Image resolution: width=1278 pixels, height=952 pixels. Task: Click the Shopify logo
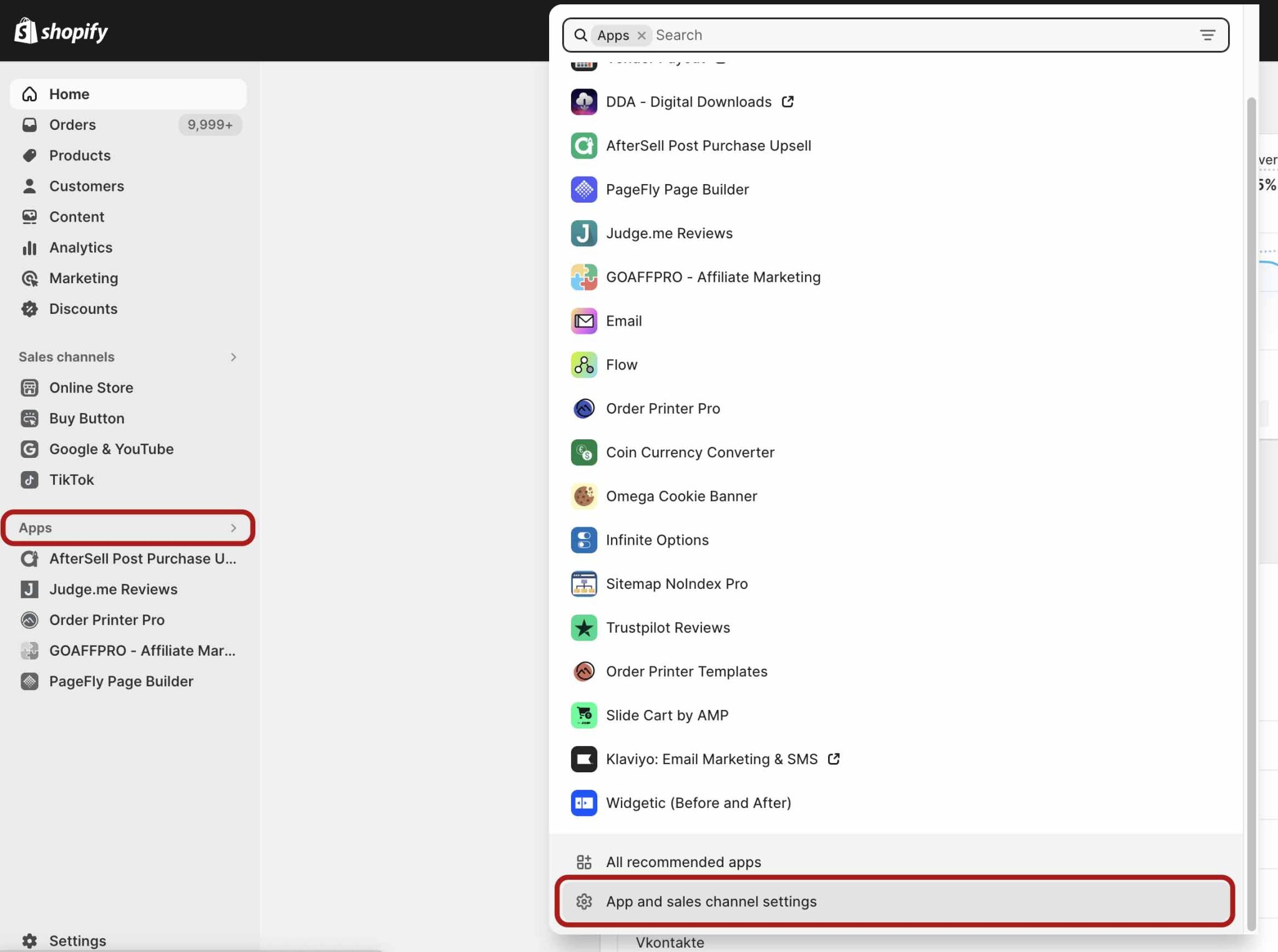pyautogui.click(x=61, y=31)
